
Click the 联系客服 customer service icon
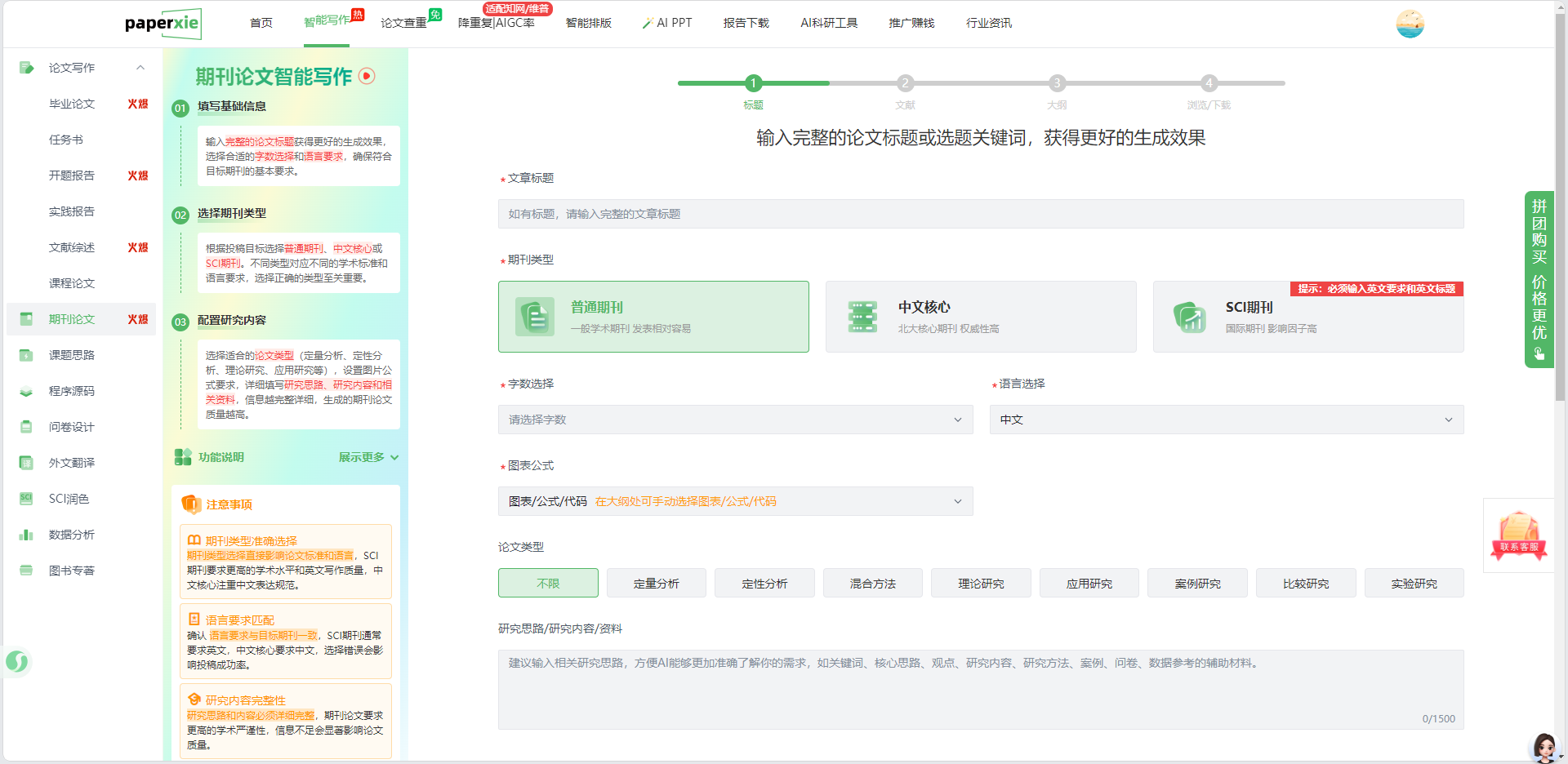(1518, 535)
